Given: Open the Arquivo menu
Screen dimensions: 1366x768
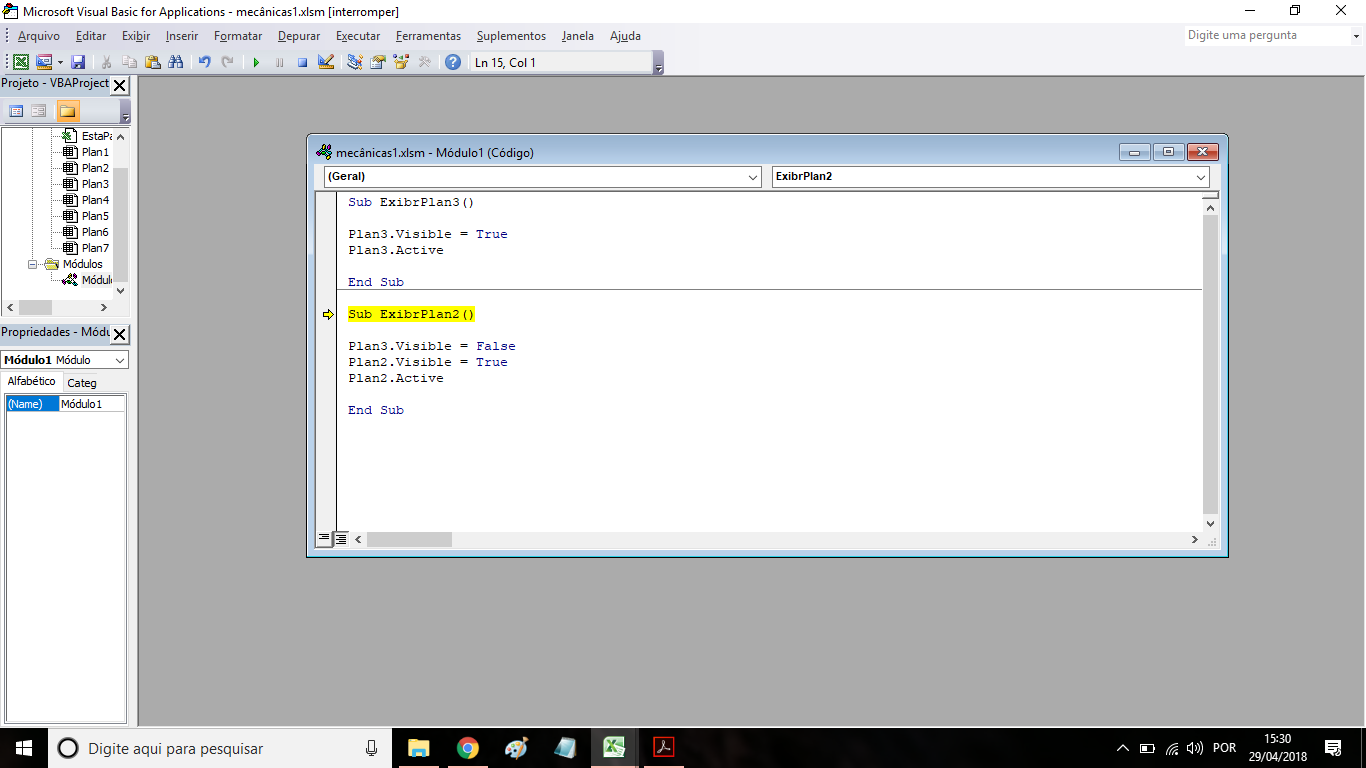Looking at the screenshot, I should pyautogui.click(x=39, y=36).
